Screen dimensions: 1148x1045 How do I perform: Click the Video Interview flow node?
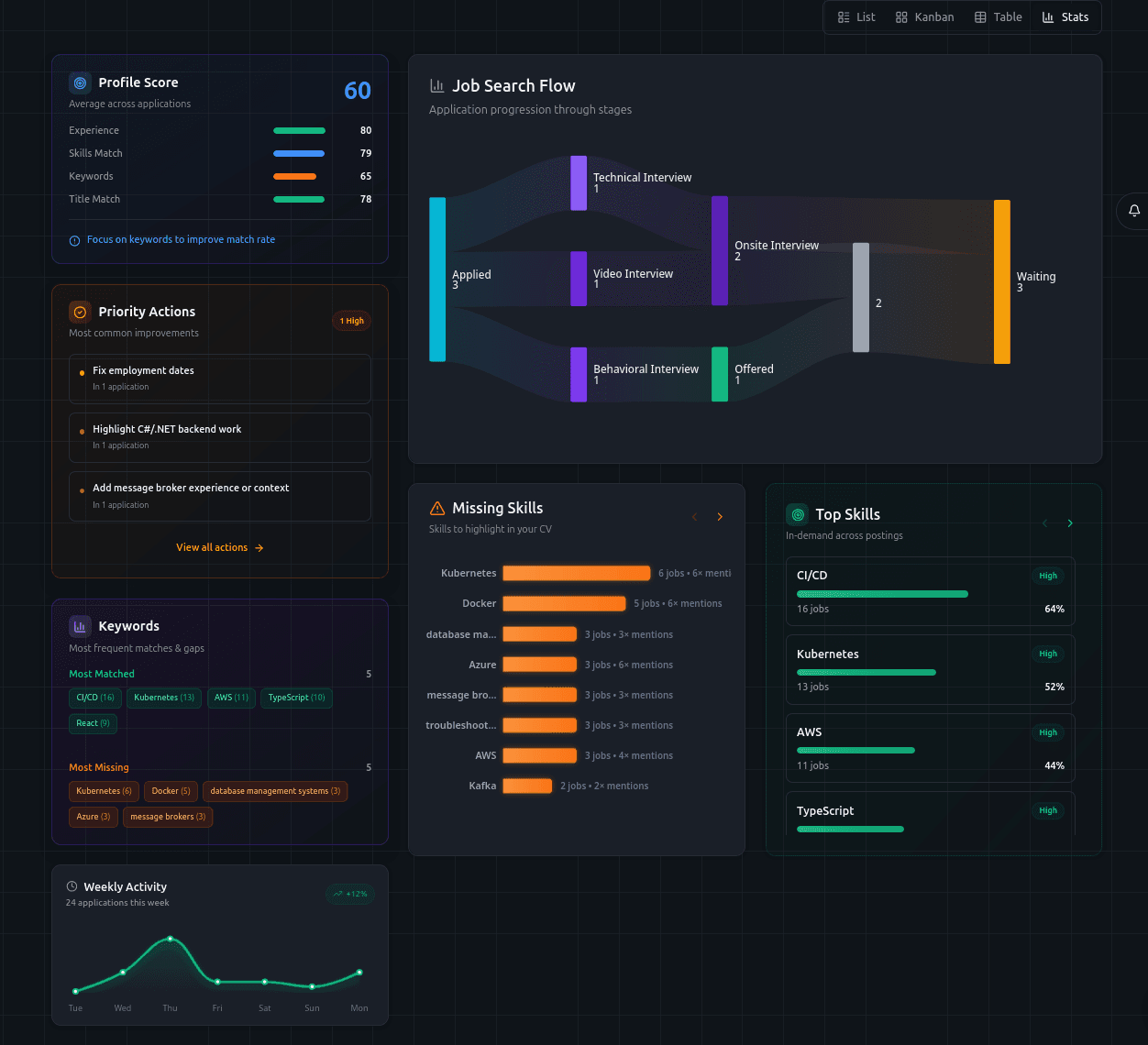coord(579,279)
